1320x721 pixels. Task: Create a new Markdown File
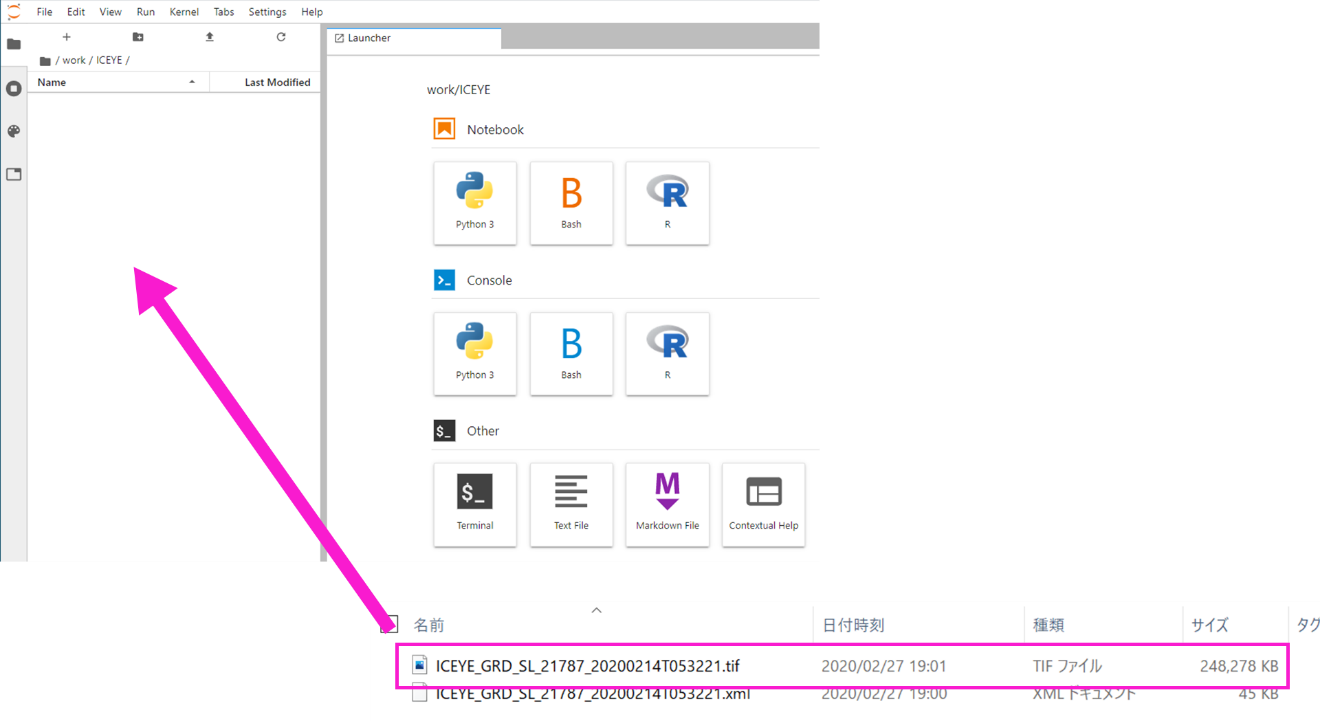pyautogui.click(x=667, y=504)
